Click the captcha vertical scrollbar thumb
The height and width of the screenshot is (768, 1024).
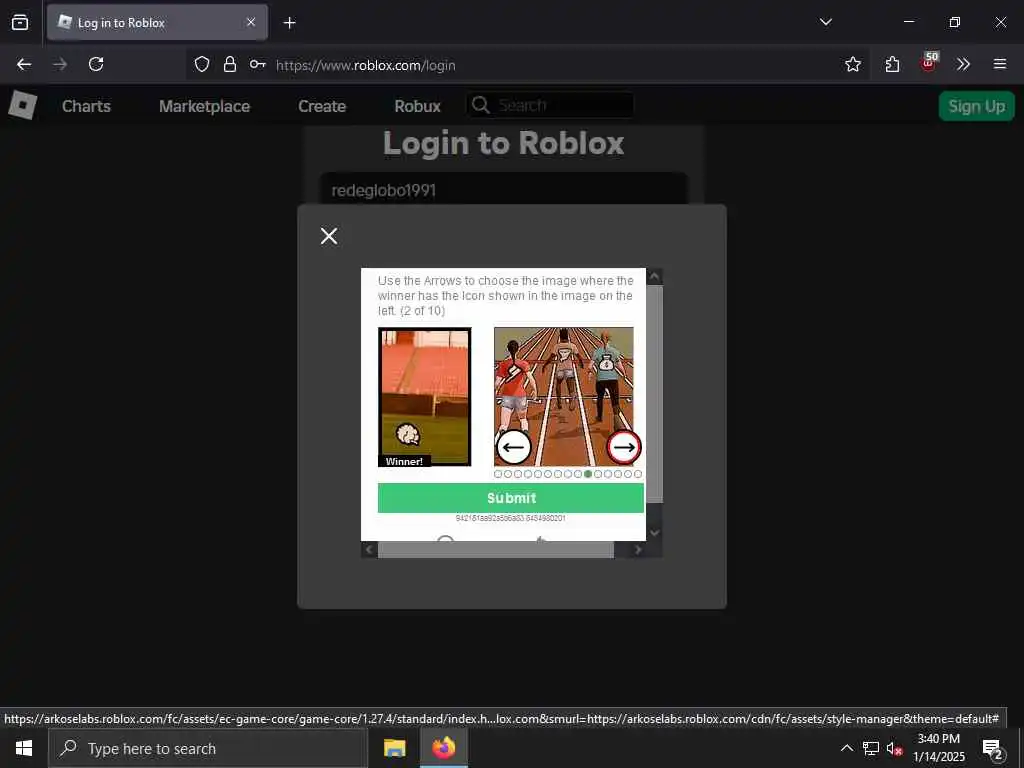point(654,394)
